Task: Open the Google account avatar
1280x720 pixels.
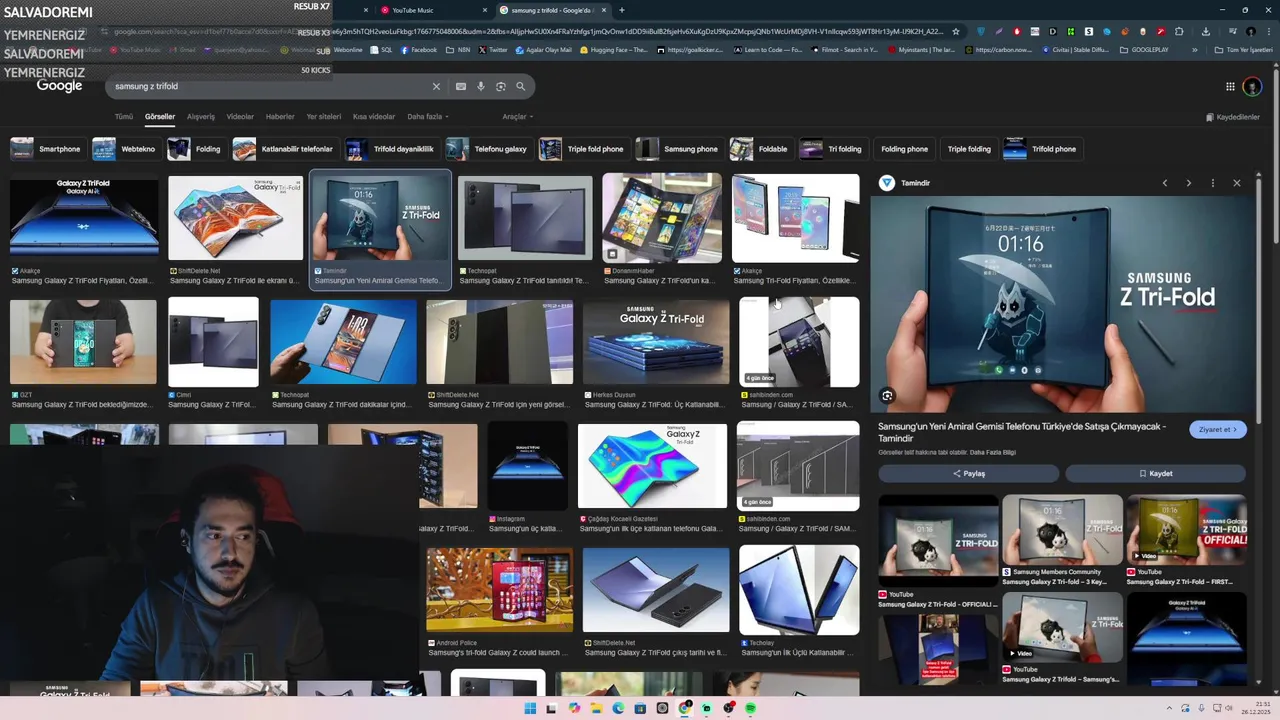Action: (x=1252, y=87)
